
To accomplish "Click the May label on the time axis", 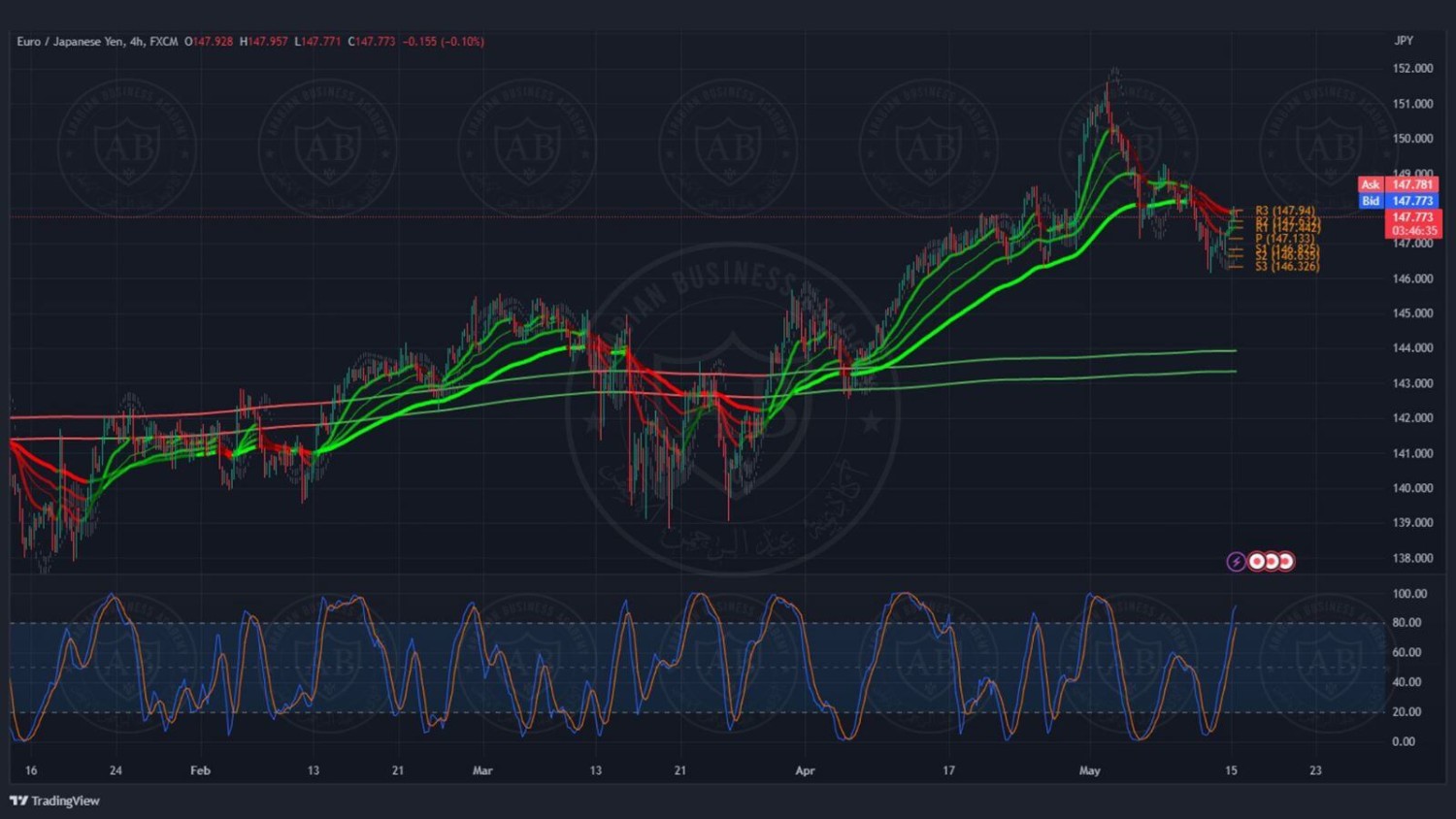I will 1090,770.
